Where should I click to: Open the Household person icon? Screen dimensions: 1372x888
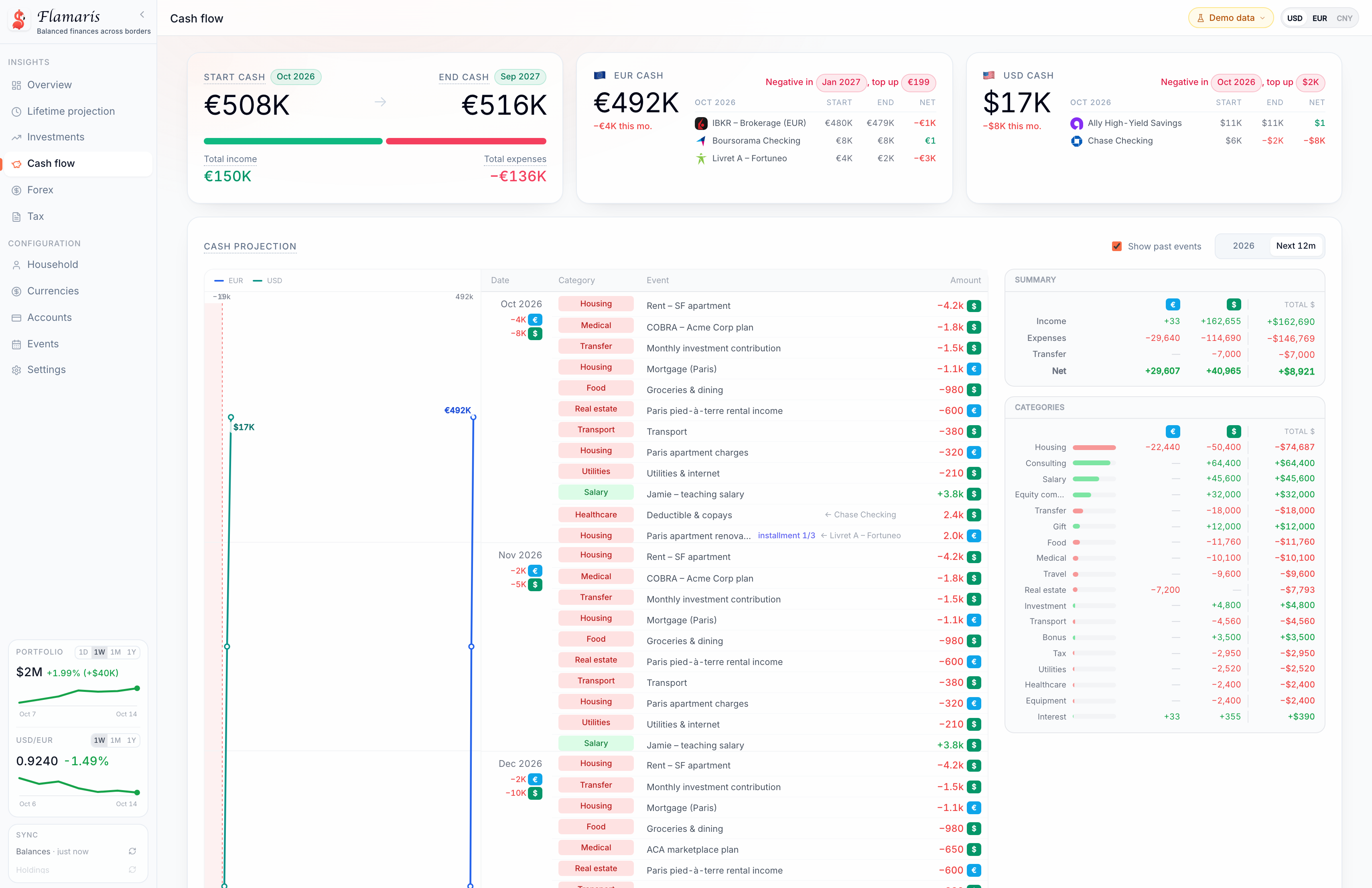[x=16, y=265]
